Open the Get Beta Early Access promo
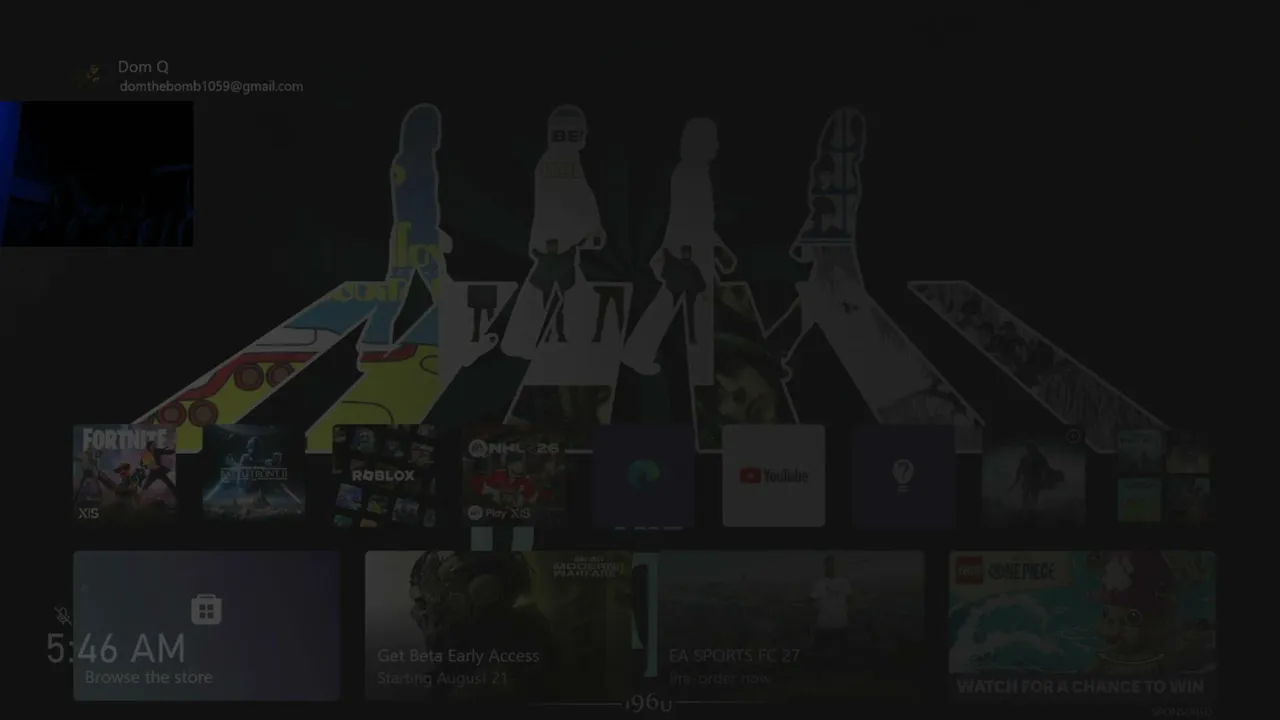 click(498, 626)
